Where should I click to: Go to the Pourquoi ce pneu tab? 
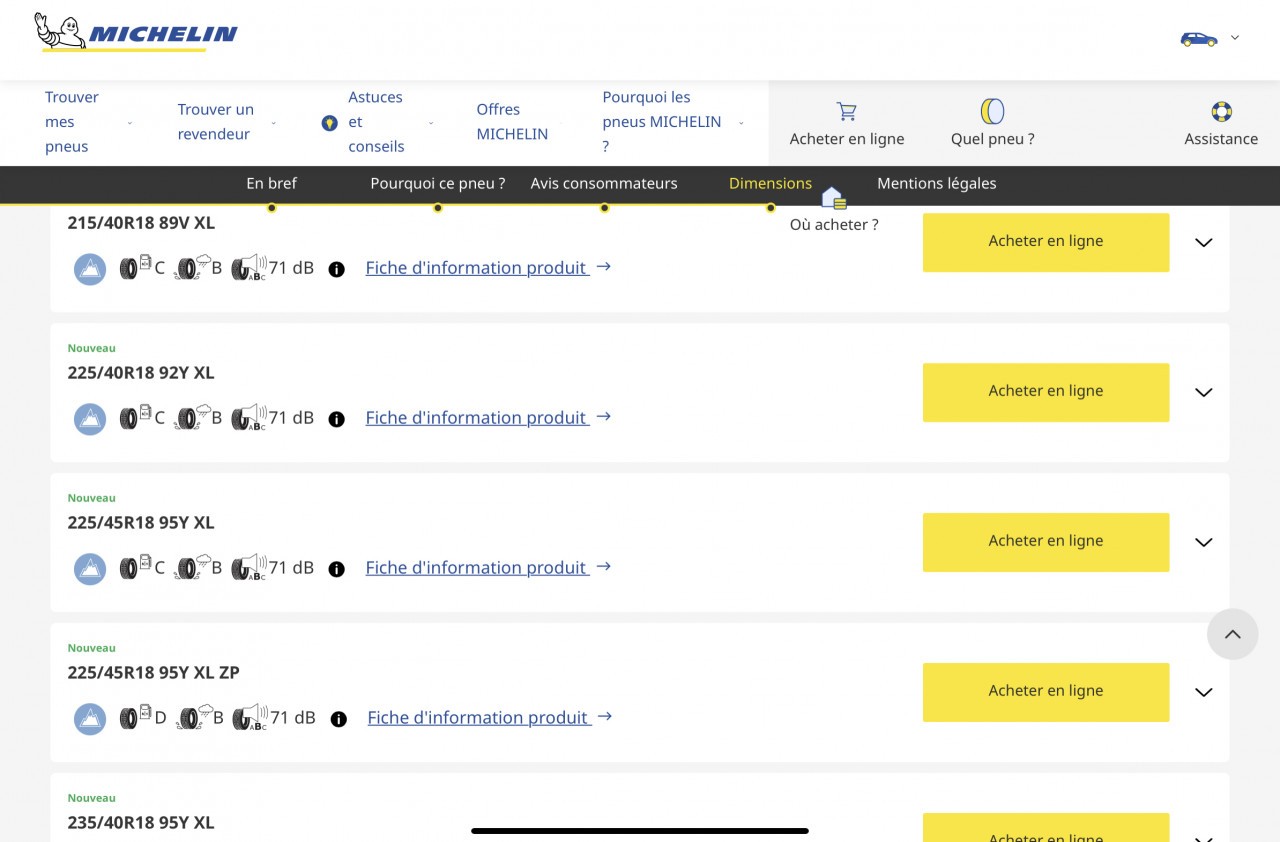coord(438,183)
